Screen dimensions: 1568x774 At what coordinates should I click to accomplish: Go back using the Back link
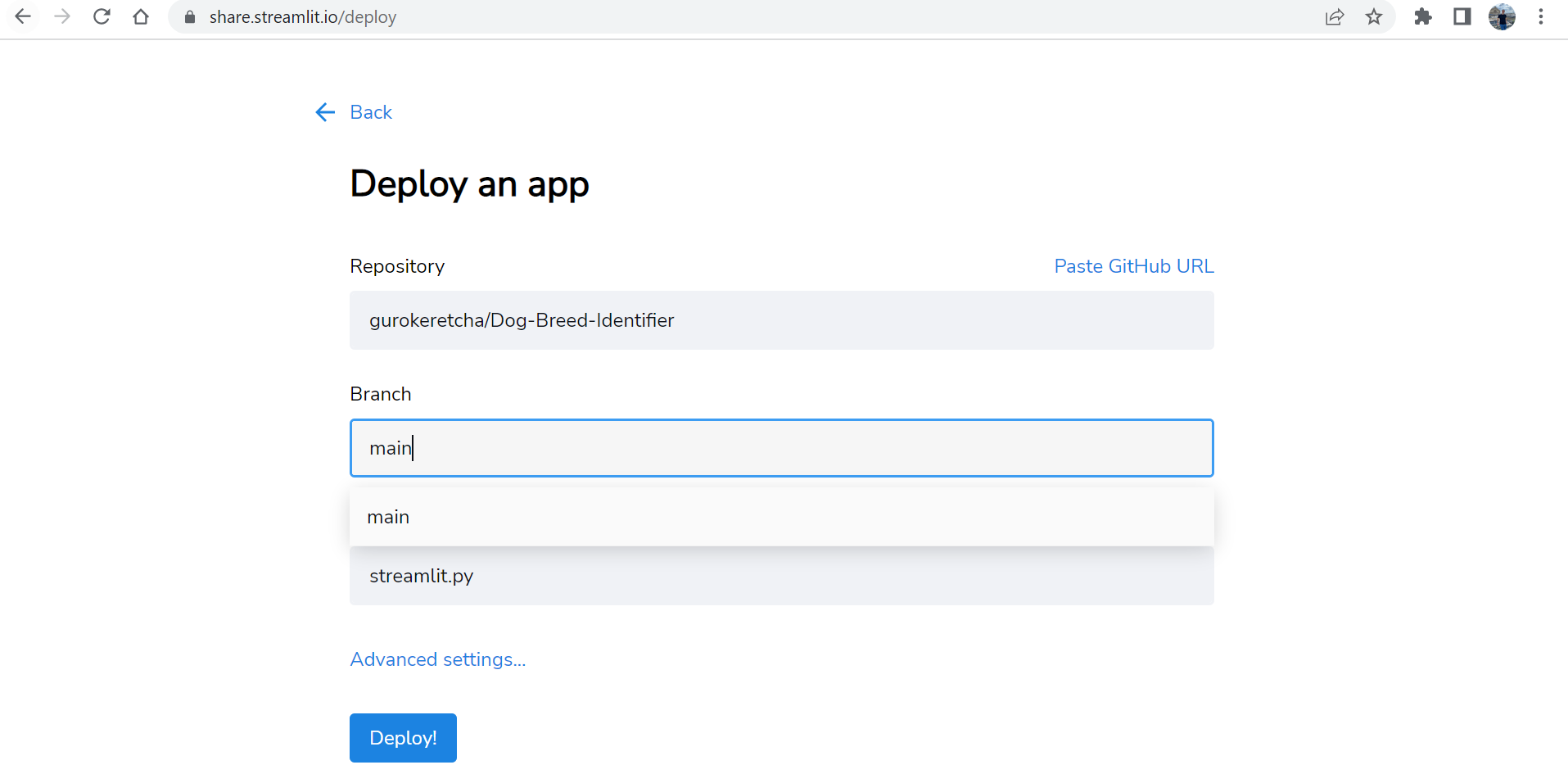point(371,112)
